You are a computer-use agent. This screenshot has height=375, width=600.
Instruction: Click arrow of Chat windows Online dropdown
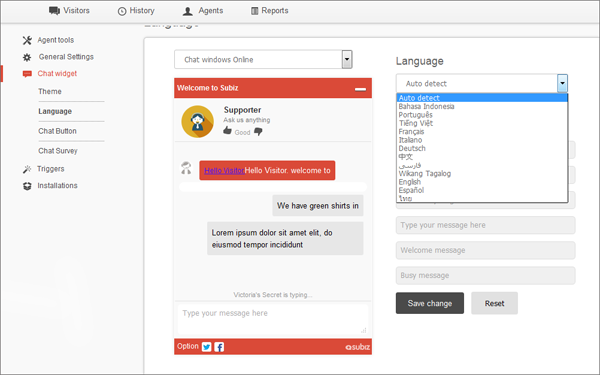[347, 60]
